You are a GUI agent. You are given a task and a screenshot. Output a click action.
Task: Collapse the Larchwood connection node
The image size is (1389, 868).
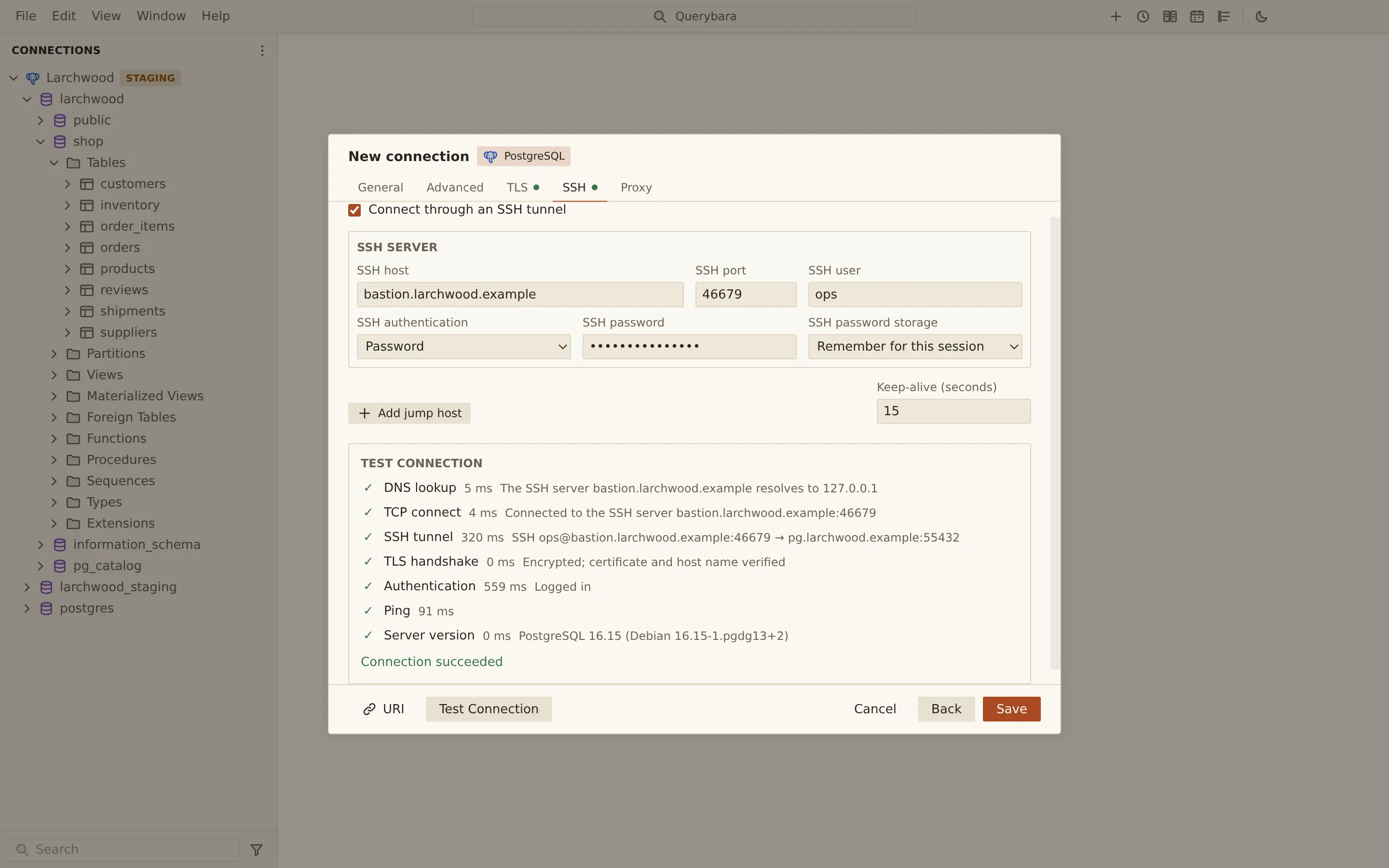14,78
